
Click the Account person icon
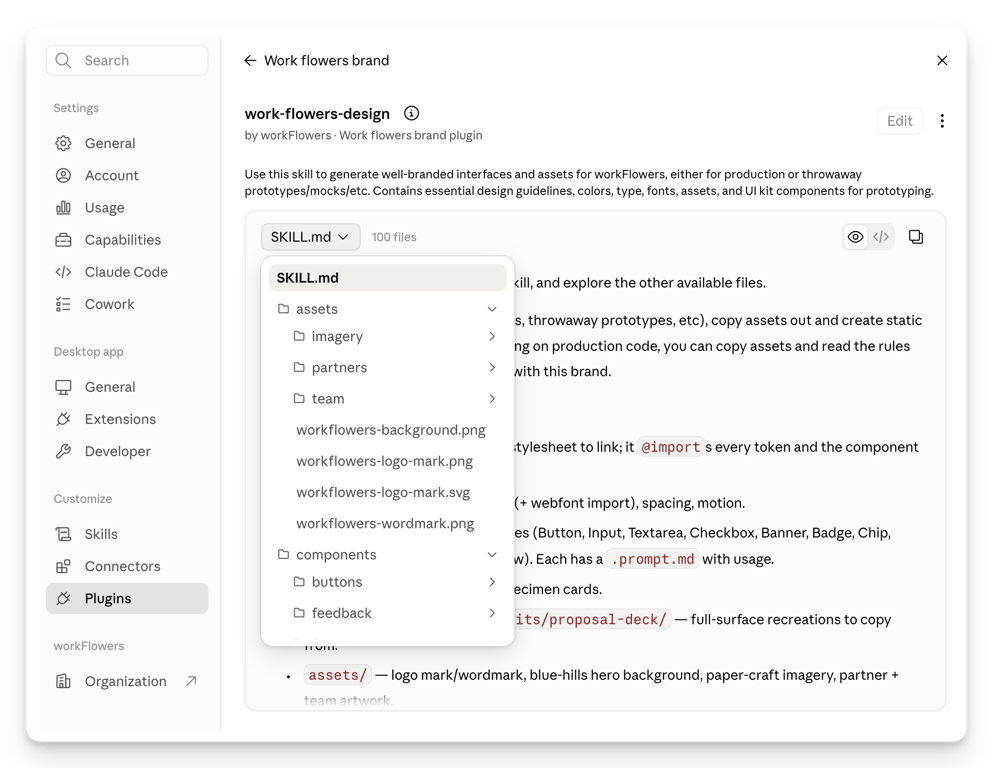coord(63,175)
